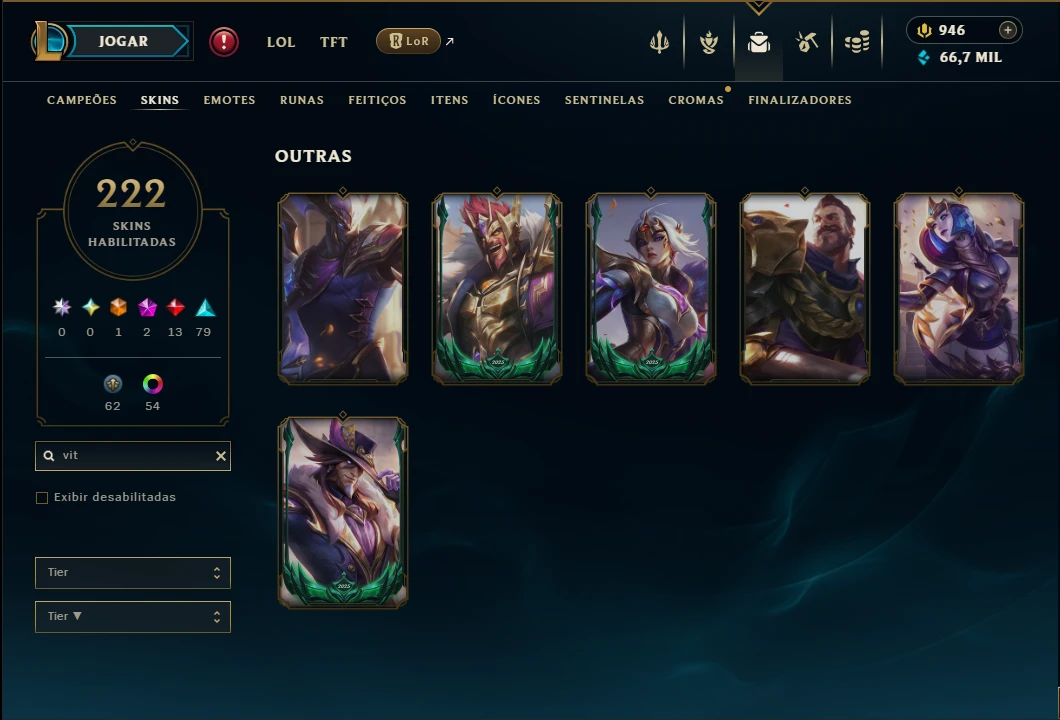Open the store coins icon
This screenshot has width=1060, height=720.
857,43
